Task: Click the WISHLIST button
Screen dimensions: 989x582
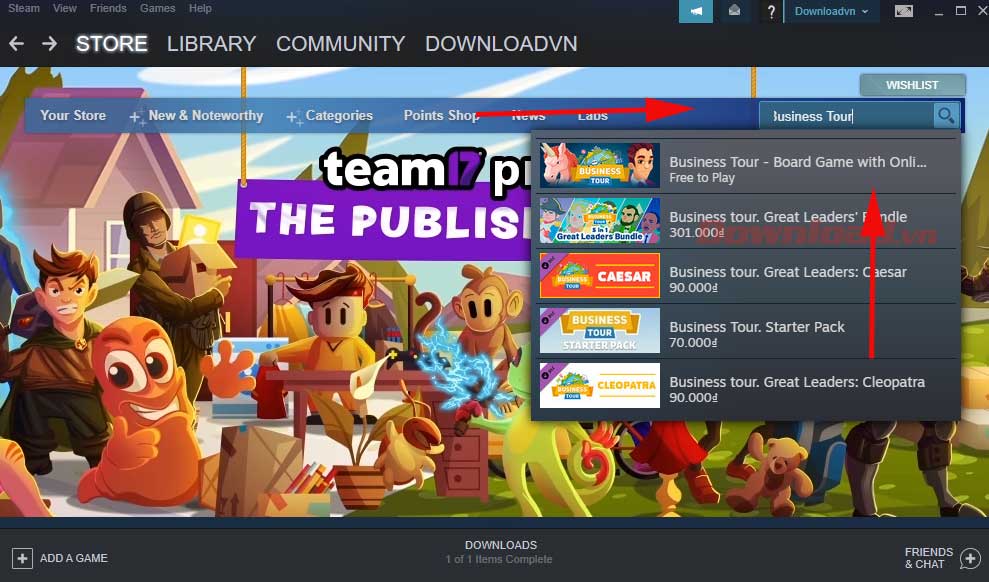Action: (x=912, y=85)
